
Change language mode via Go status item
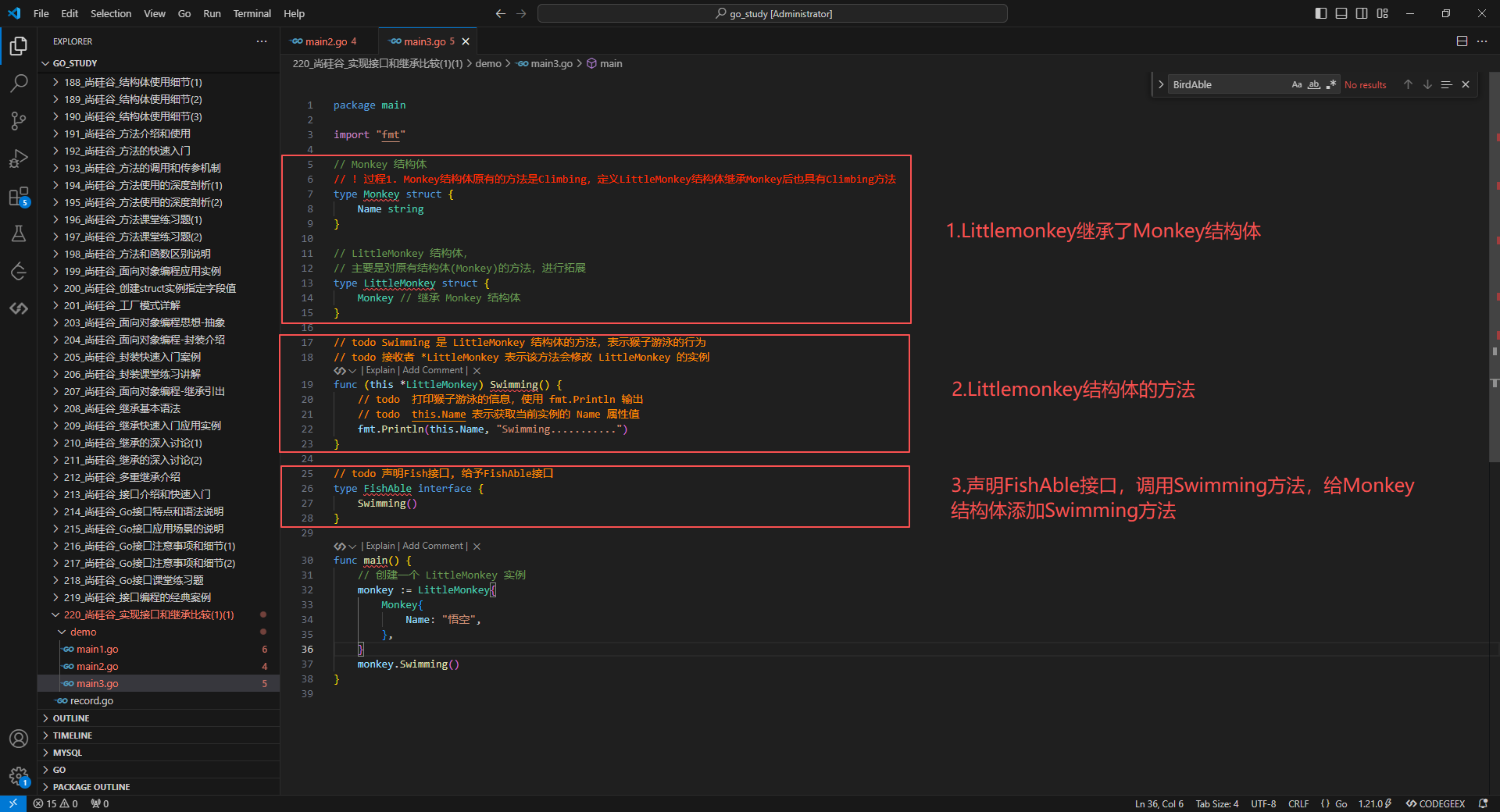tap(1341, 803)
